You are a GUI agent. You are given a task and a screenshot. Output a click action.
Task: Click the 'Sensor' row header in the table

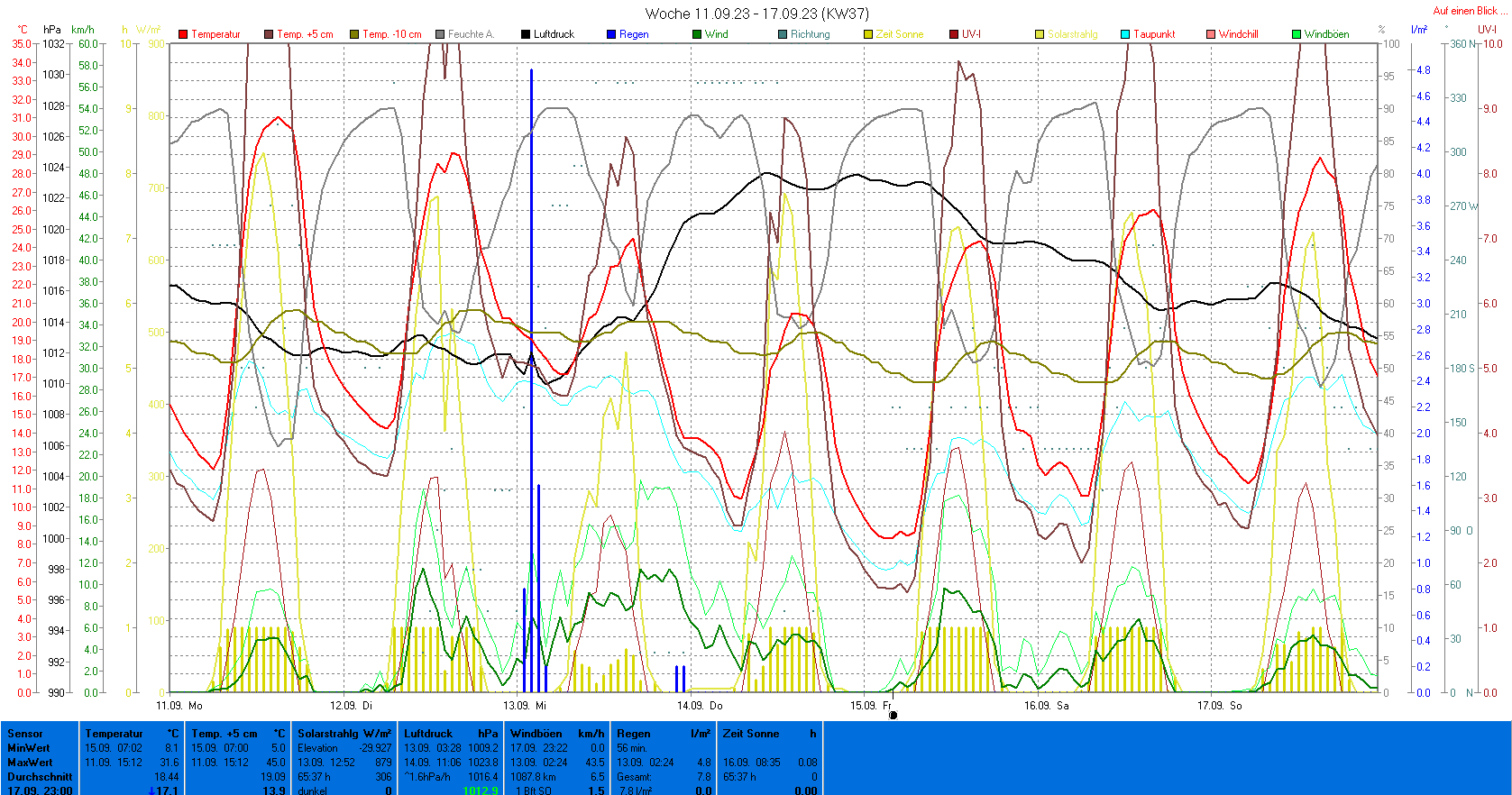[25, 734]
